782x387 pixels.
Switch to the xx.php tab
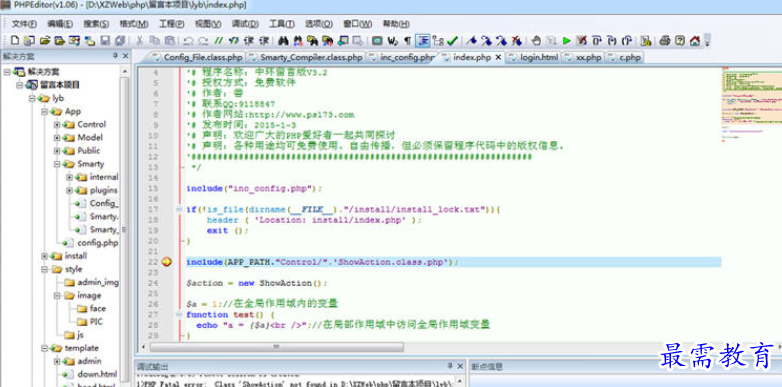pyautogui.click(x=583, y=57)
